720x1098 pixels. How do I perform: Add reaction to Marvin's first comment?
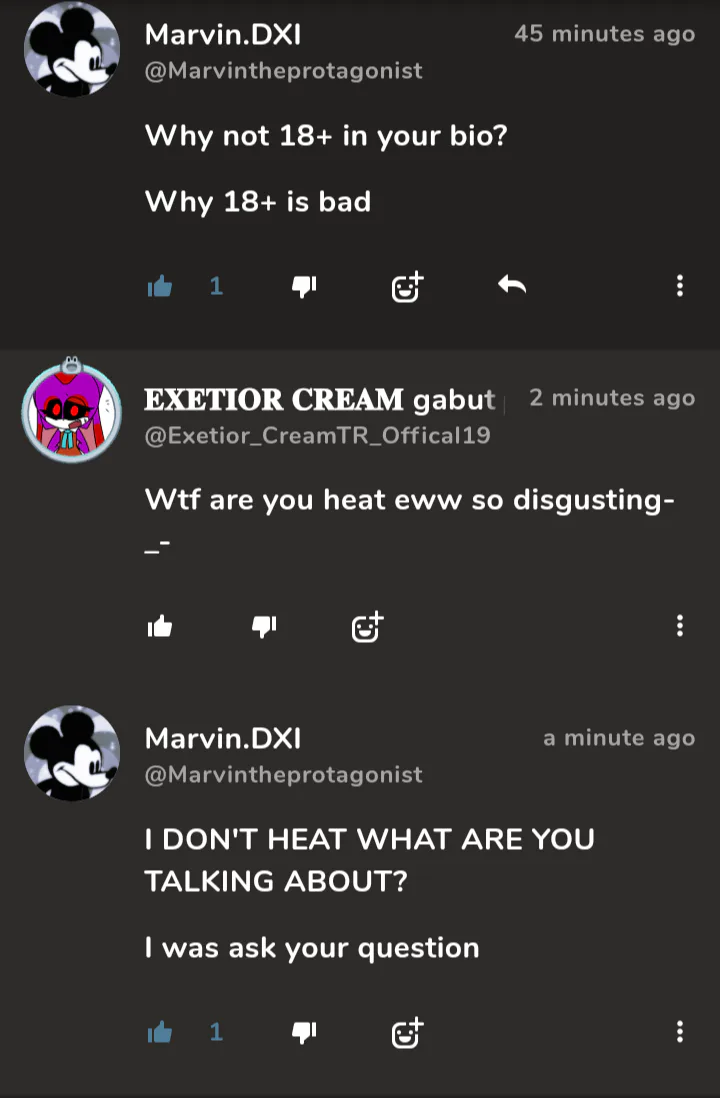coord(408,286)
